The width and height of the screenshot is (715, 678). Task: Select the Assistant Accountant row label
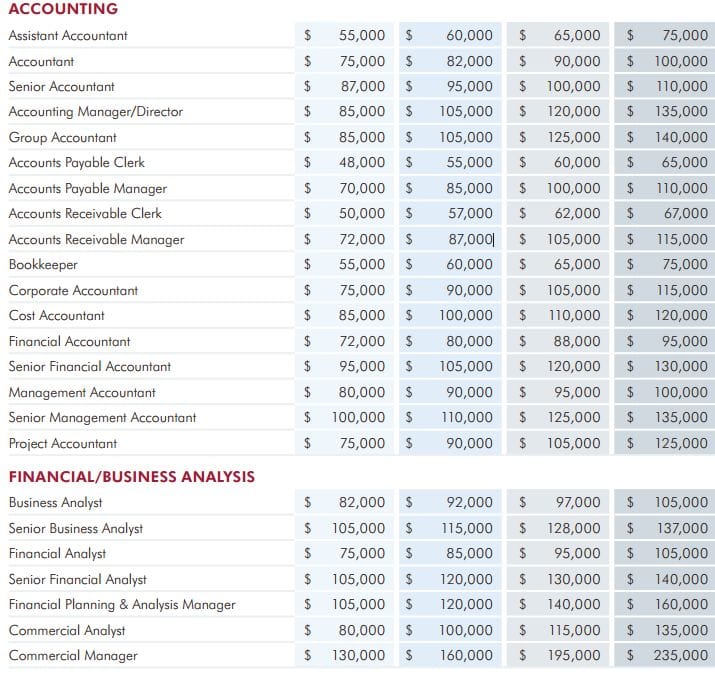pos(68,36)
